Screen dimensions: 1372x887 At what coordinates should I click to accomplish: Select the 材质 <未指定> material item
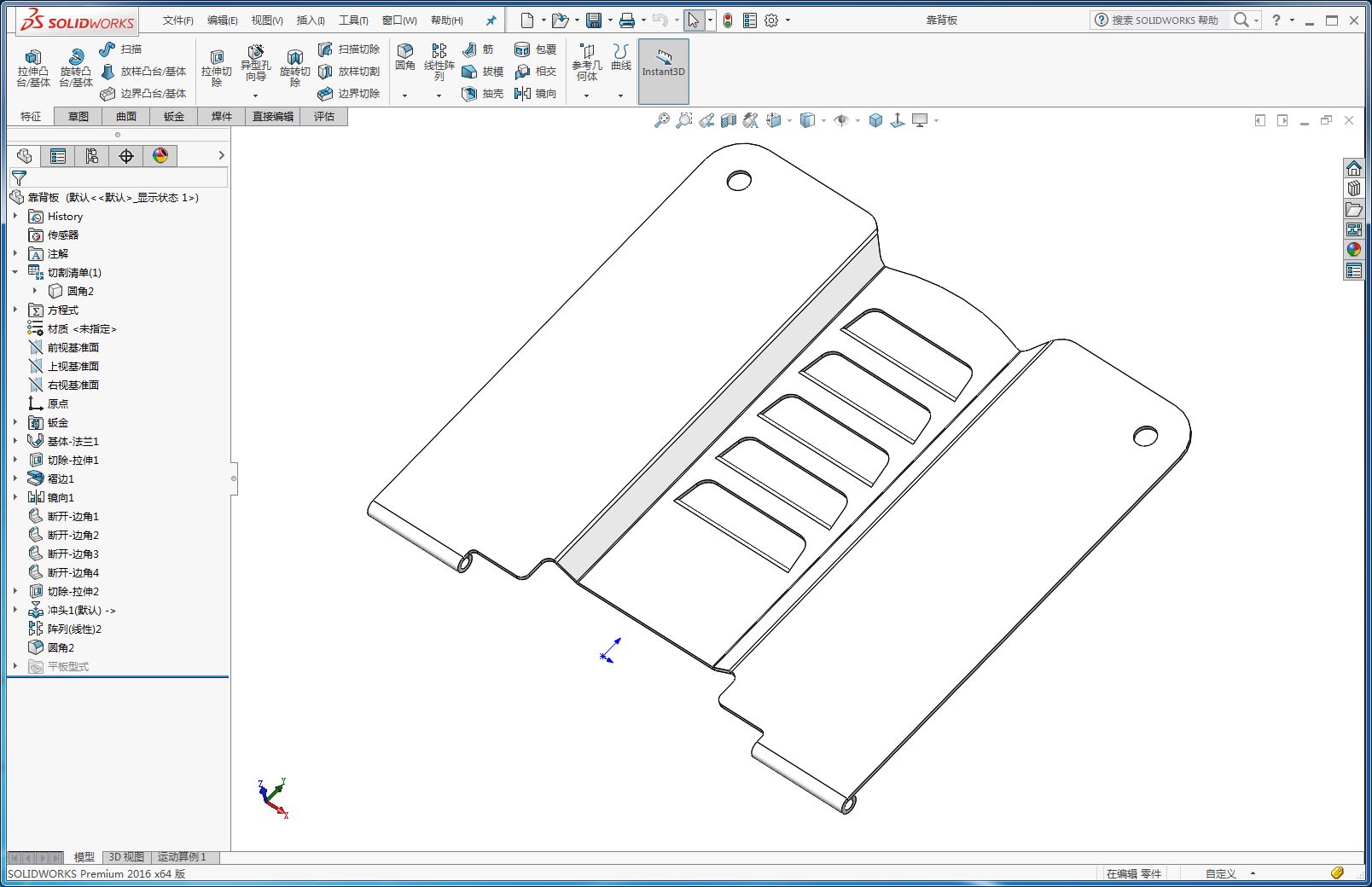pos(73,329)
